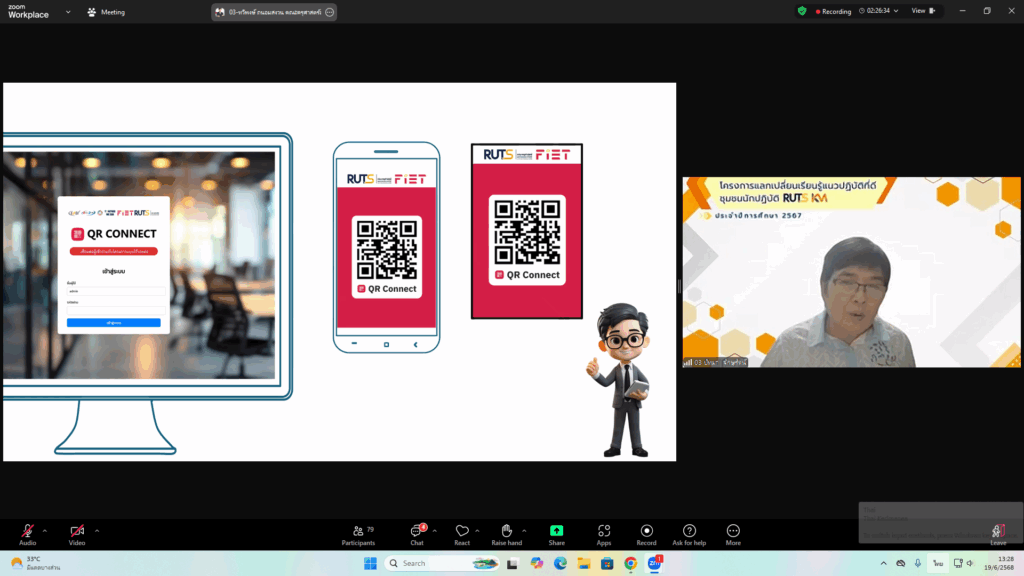Switch to the Meeting tab
This screenshot has width=1024, height=576.
106,12
